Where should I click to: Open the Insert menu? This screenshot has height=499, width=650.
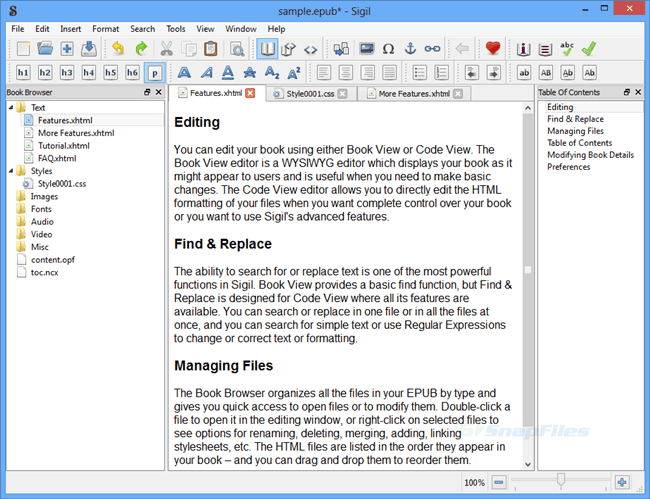70,29
